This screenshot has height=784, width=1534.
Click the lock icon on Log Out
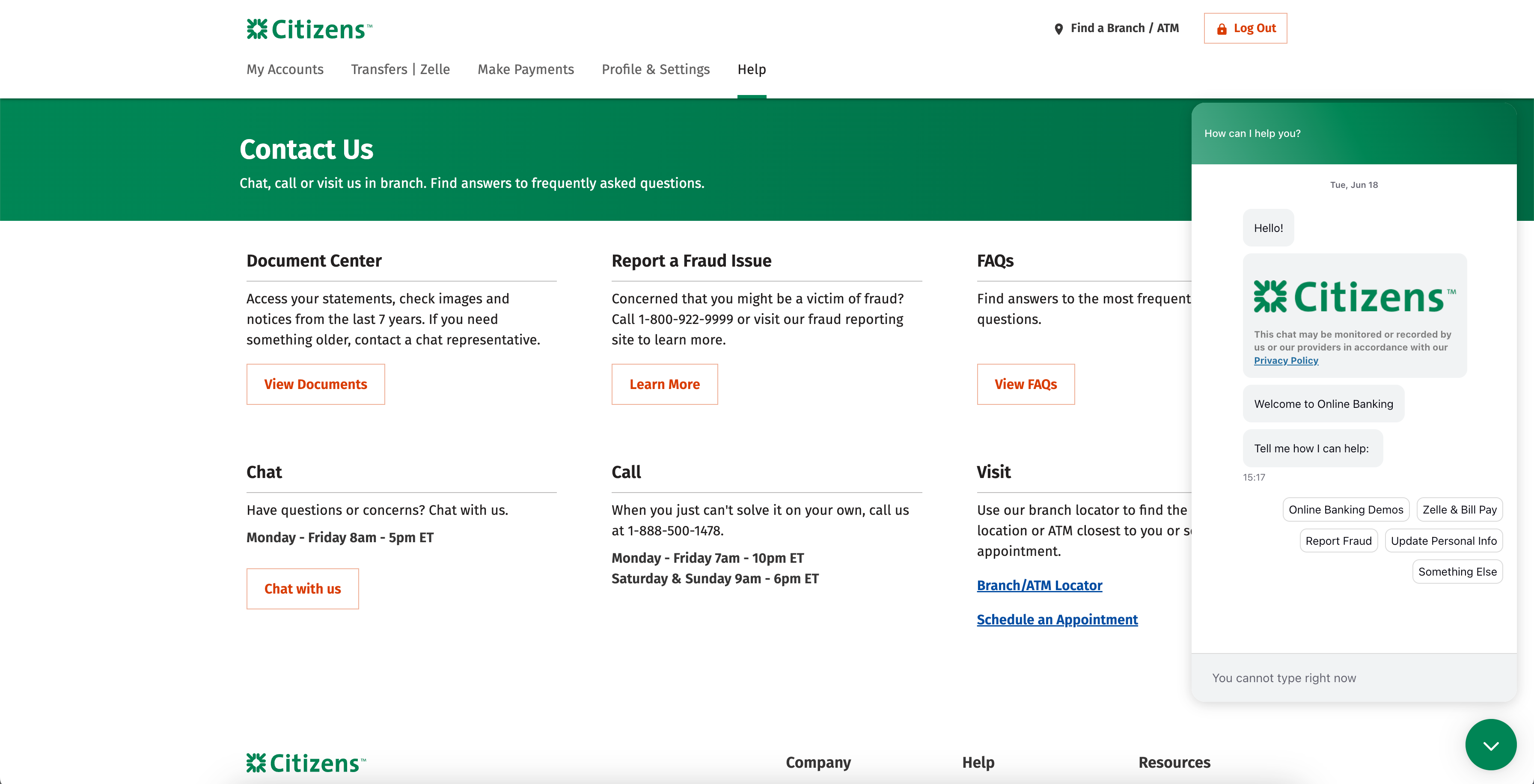point(1222,29)
